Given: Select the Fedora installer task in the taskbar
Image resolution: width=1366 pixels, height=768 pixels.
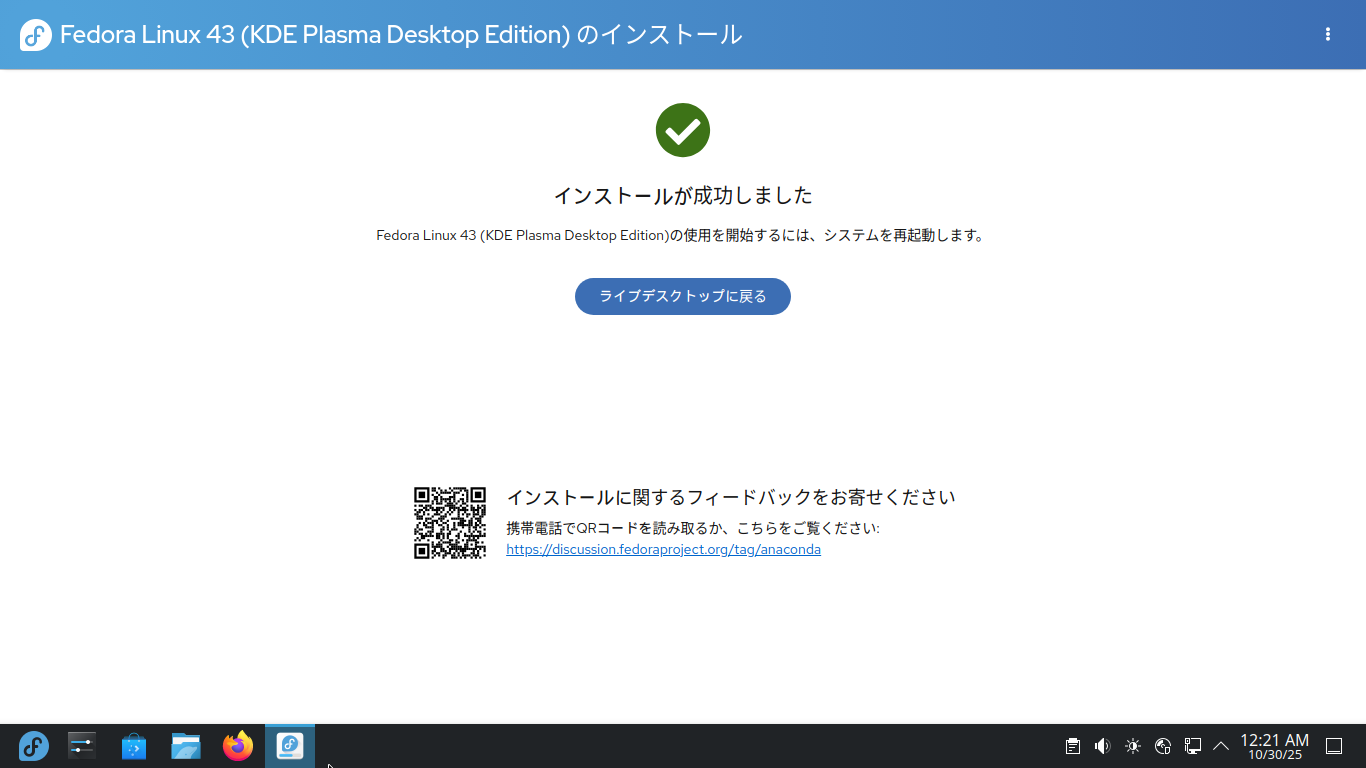Looking at the screenshot, I should tap(290, 746).
